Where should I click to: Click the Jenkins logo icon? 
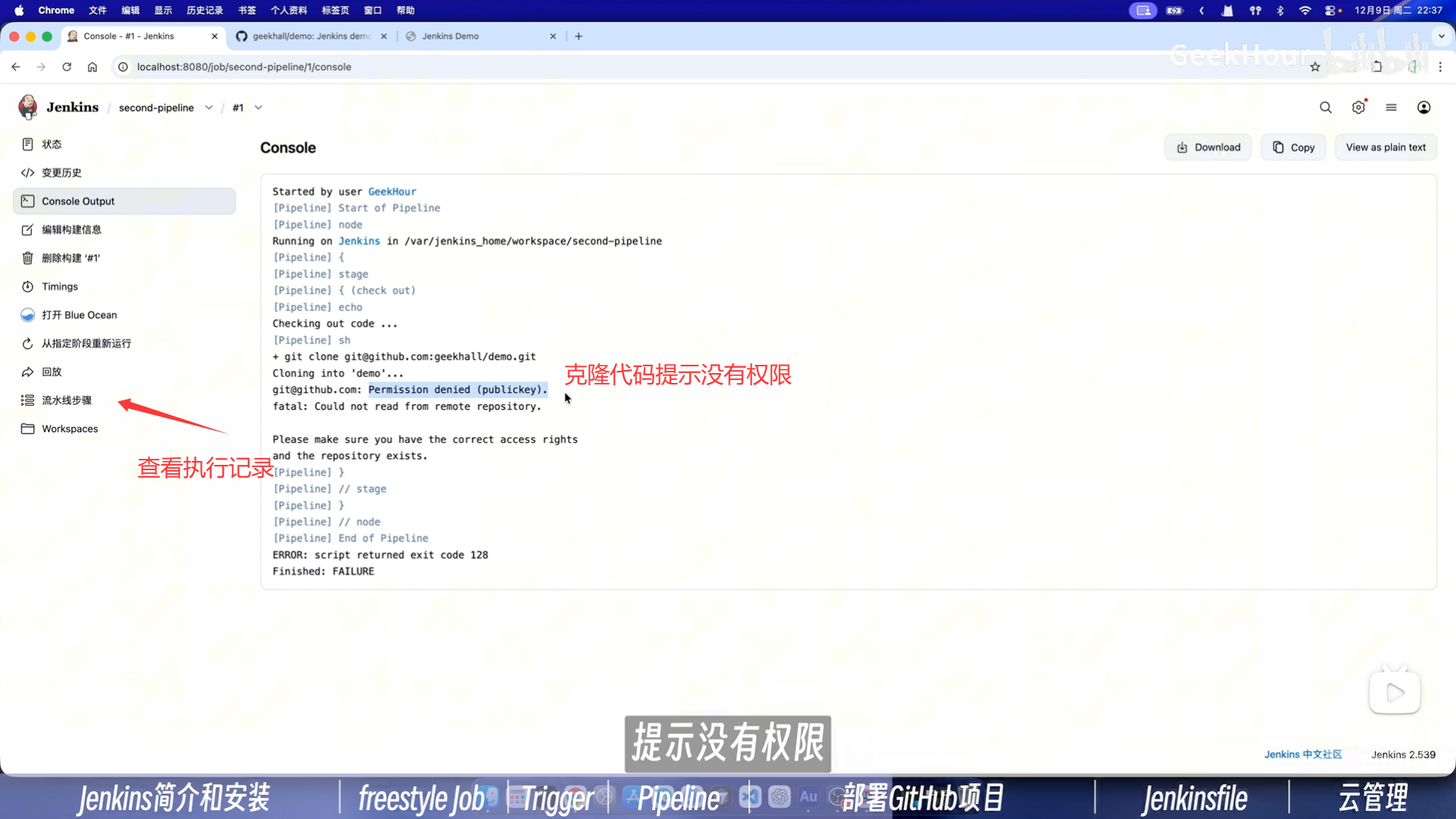28,107
